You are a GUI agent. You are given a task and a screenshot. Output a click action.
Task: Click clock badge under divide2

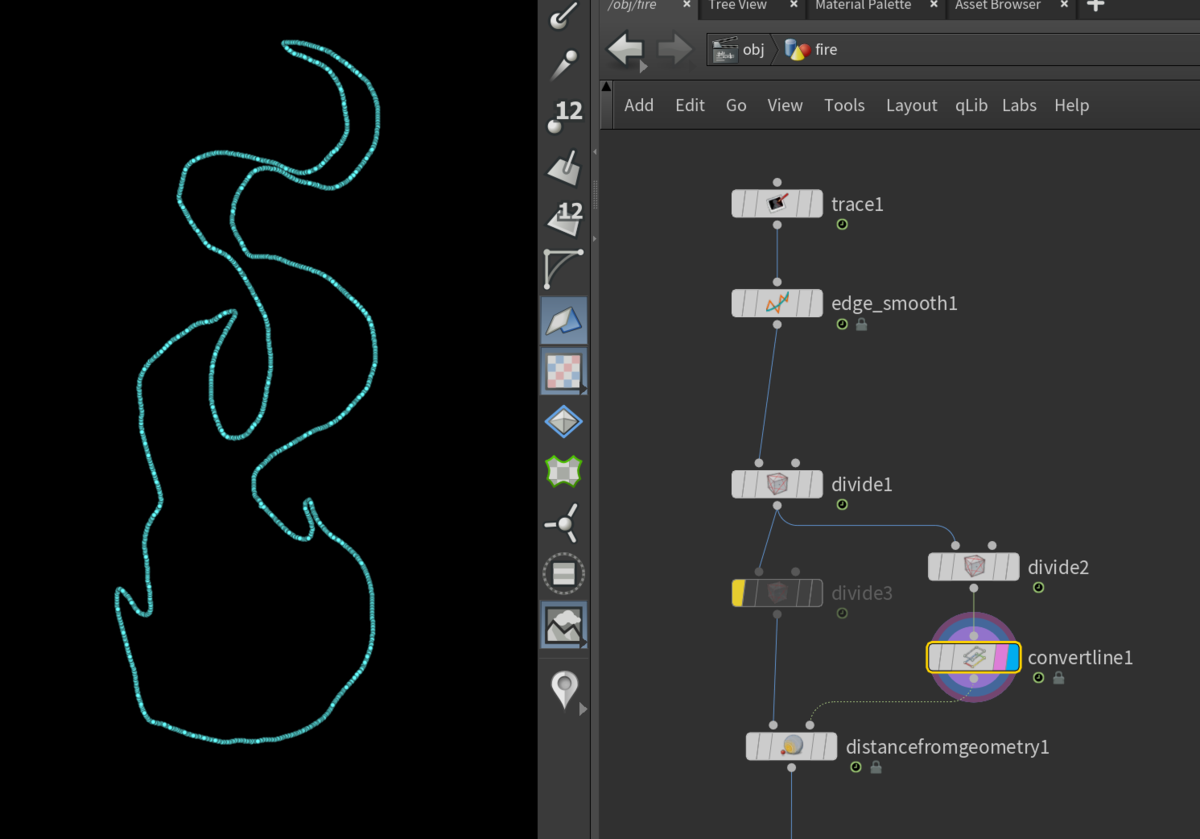(1038, 588)
